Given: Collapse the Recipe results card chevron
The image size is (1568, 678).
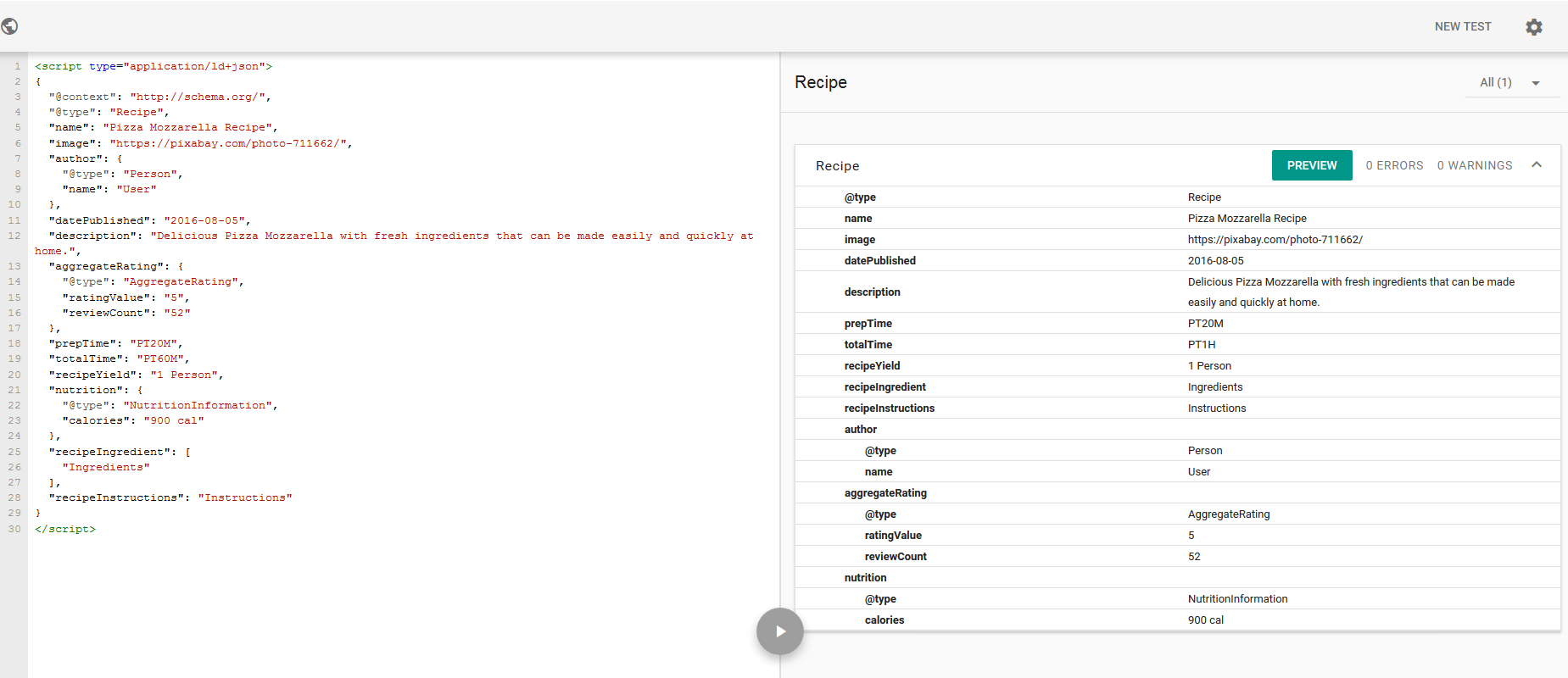Looking at the screenshot, I should coord(1537,165).
